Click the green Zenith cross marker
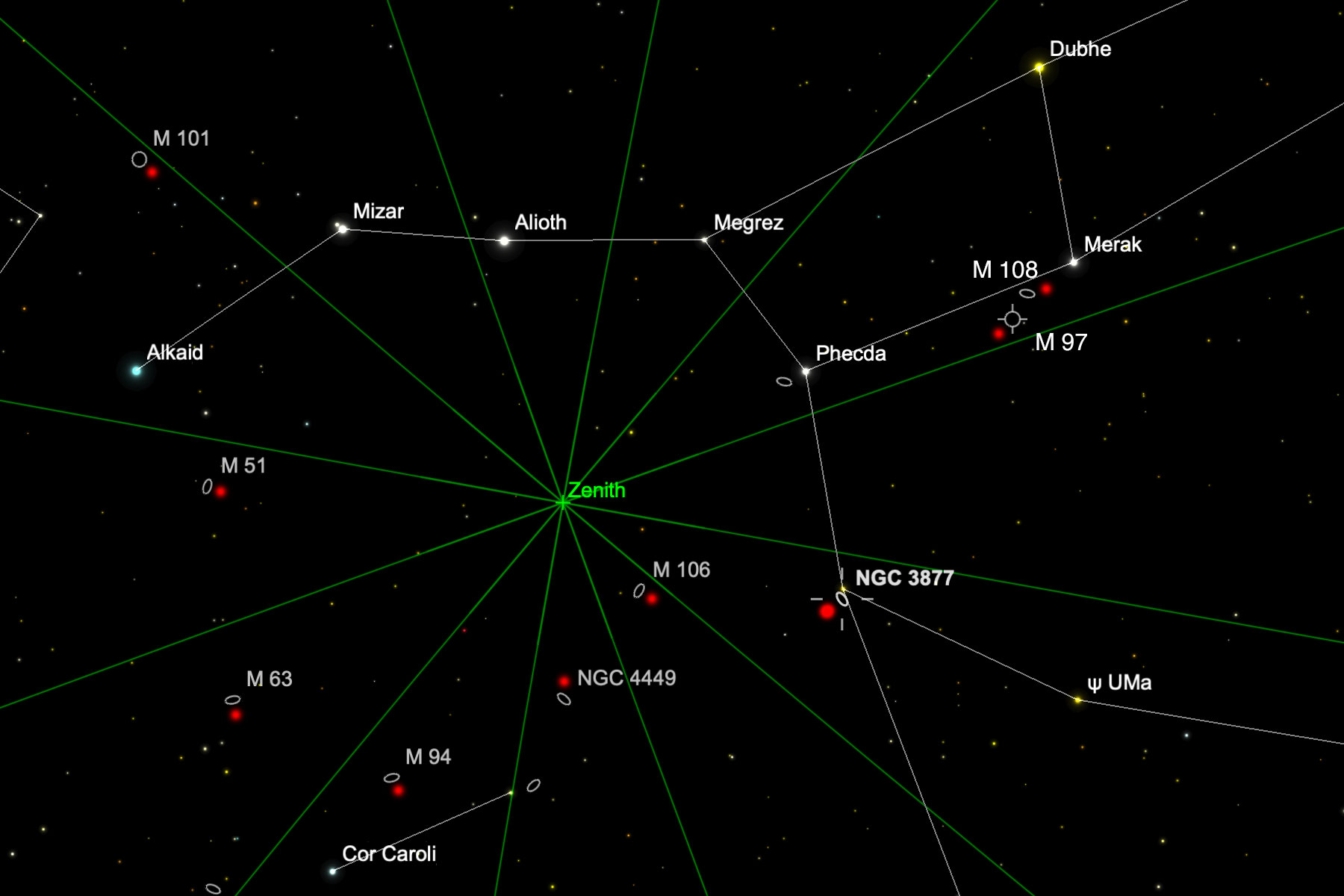Screen dimensions: 1344x896 click(x=563, y=503)
